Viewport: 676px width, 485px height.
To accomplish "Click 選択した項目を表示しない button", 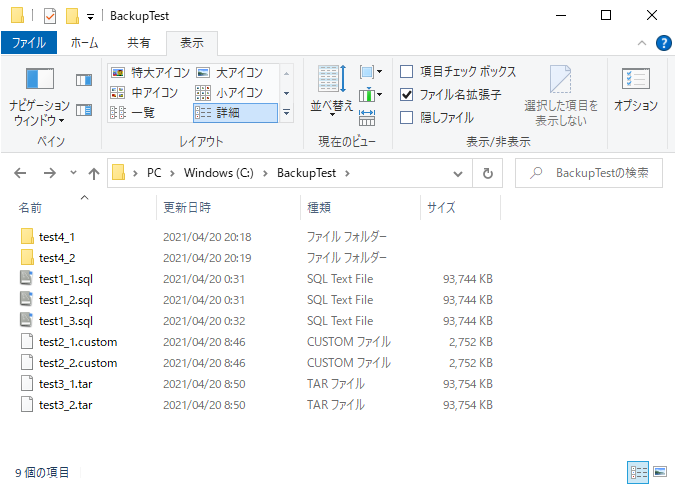I will point(560,96).
